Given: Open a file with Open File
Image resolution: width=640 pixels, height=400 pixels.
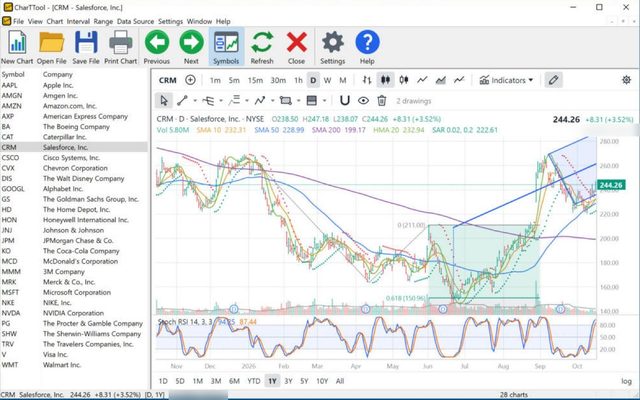Looking at the screenshot, I should [51, 47].
